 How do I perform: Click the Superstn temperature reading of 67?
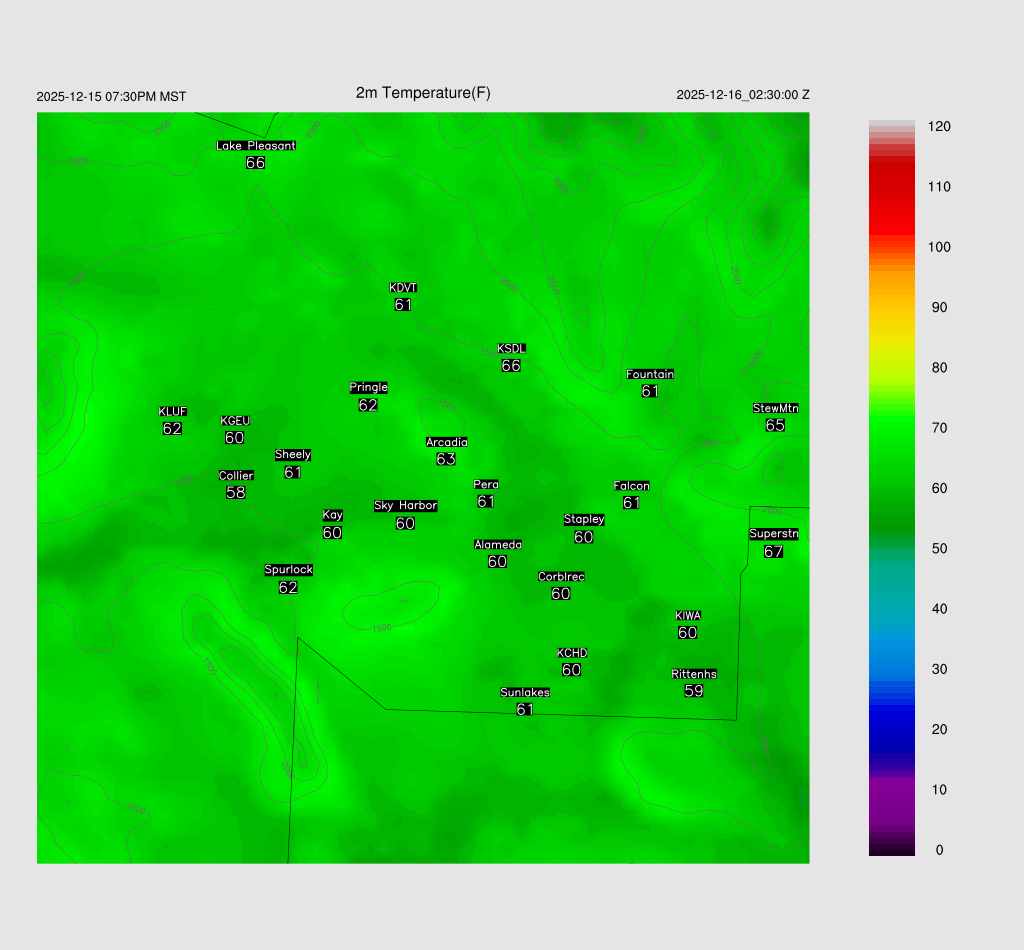tap(773, 551)
